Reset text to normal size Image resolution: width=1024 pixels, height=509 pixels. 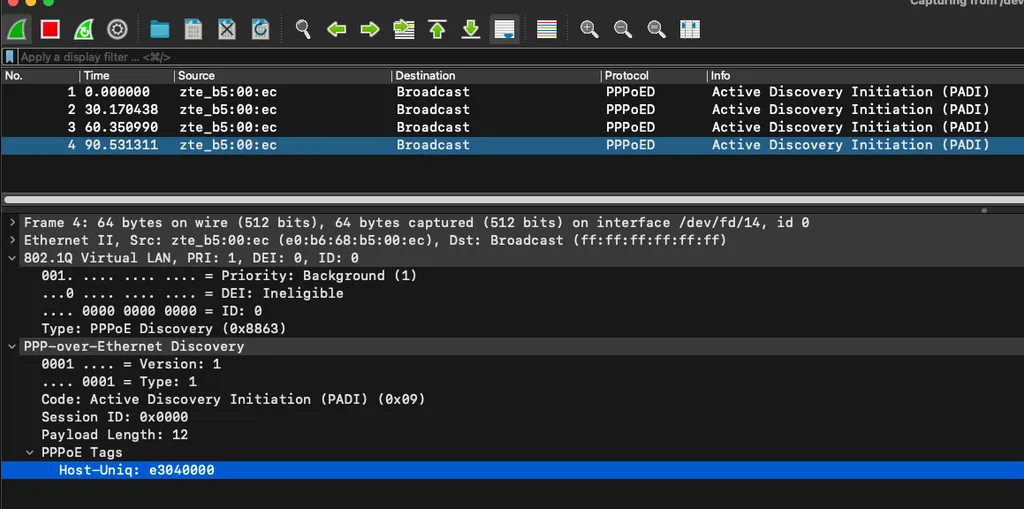(656, 29)
